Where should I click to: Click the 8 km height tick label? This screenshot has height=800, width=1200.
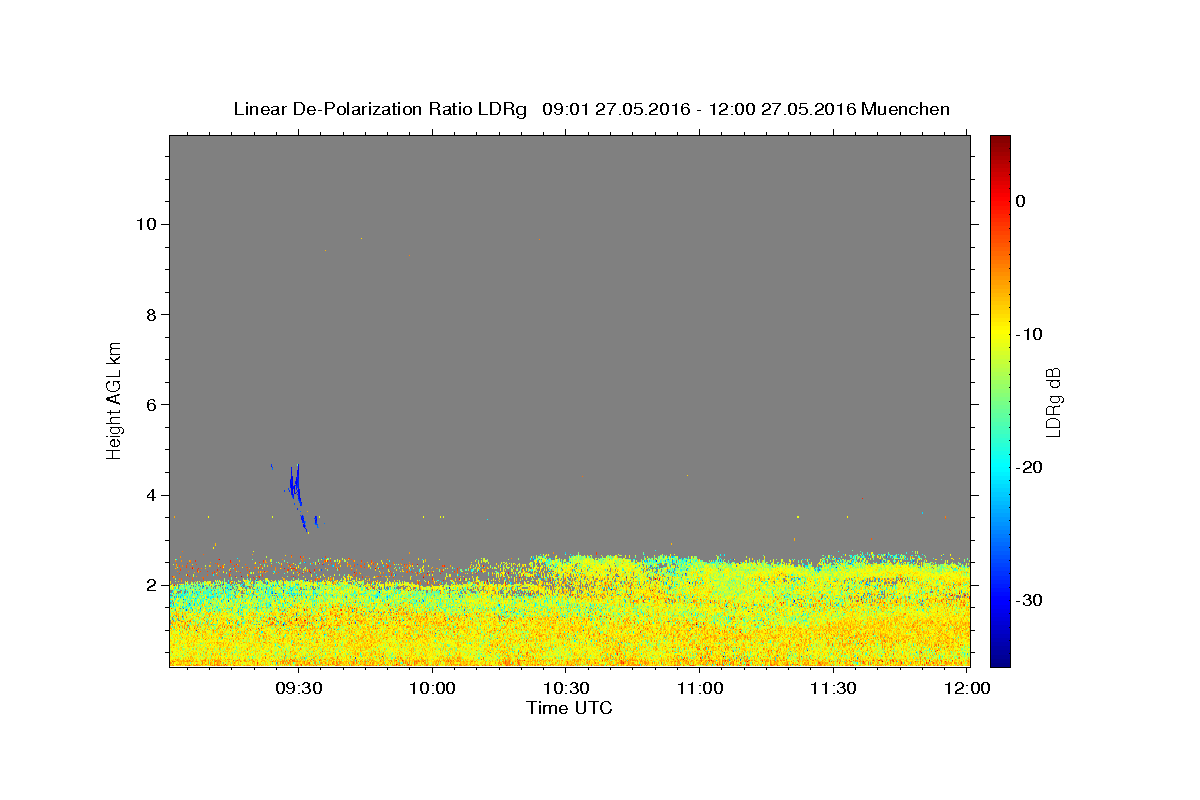point(153,314)
